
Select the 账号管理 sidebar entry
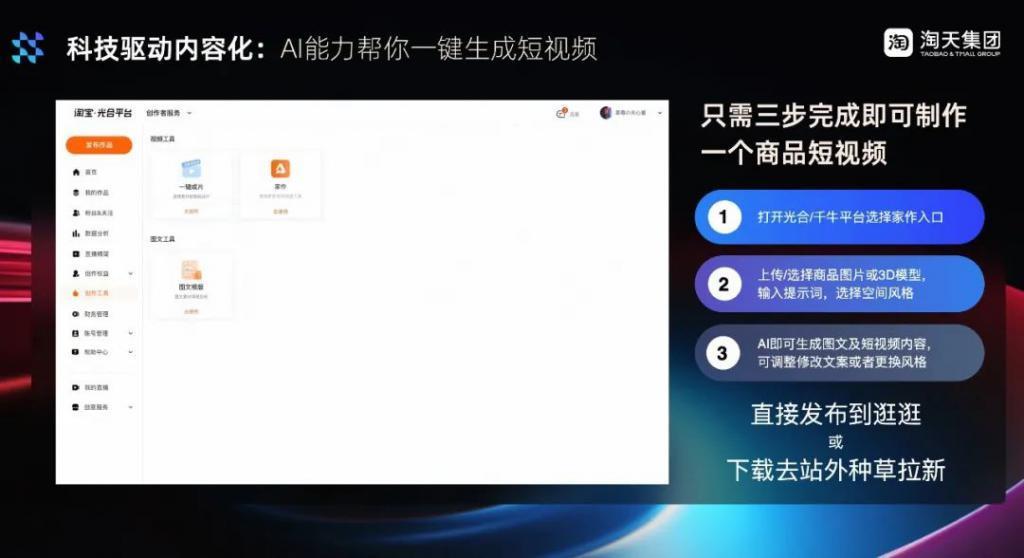pos(91,333)
